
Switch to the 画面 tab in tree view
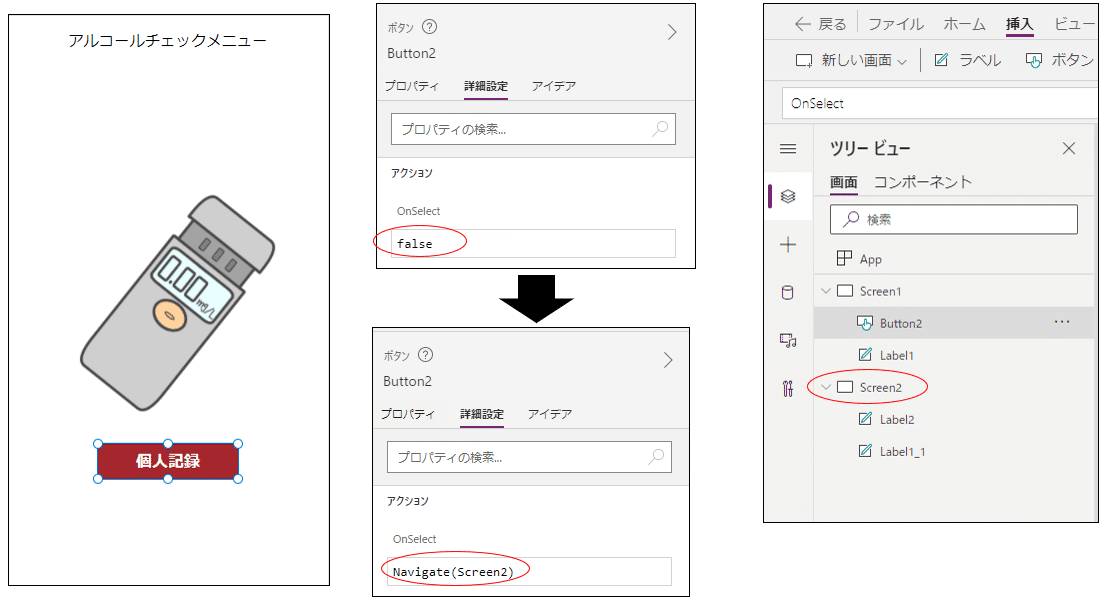tap(844, 182)
